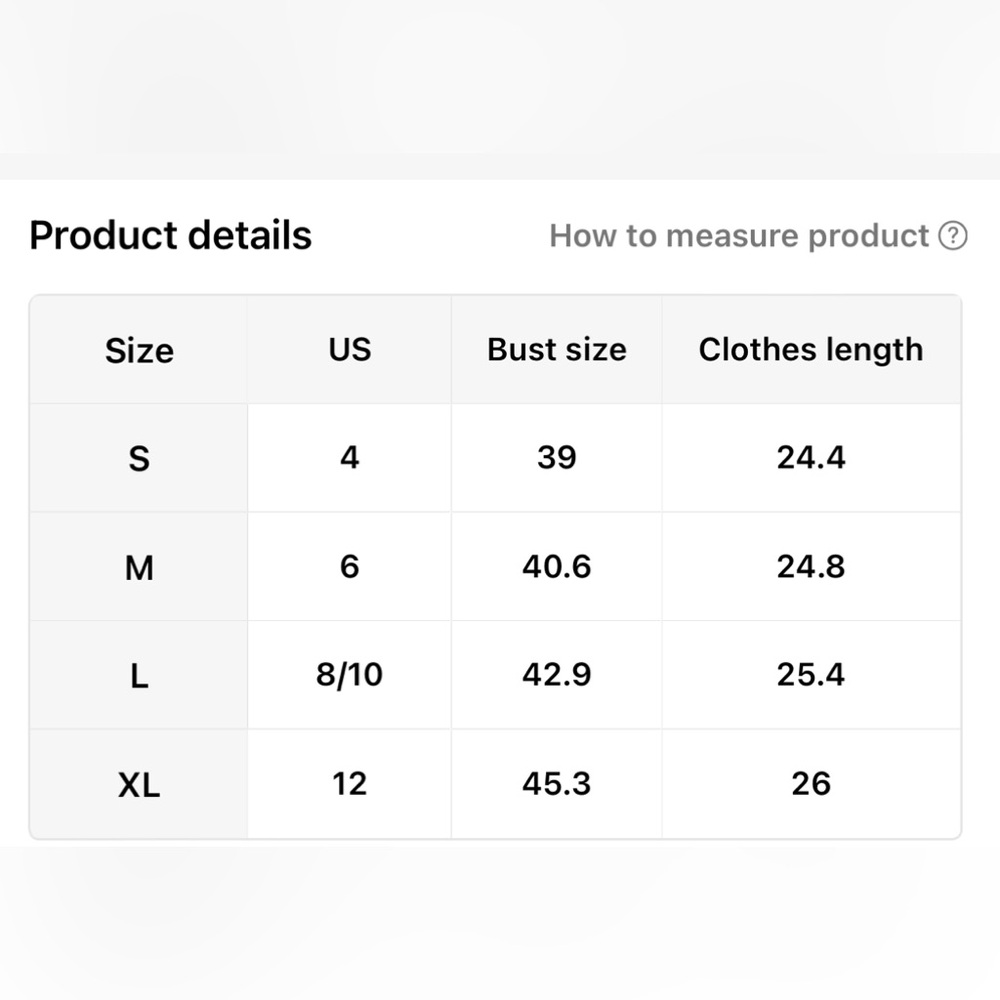Viewport: 1000px width, 1000px height.
Task: Click bust size 39 cell
Action: click(x=557, y=458)
